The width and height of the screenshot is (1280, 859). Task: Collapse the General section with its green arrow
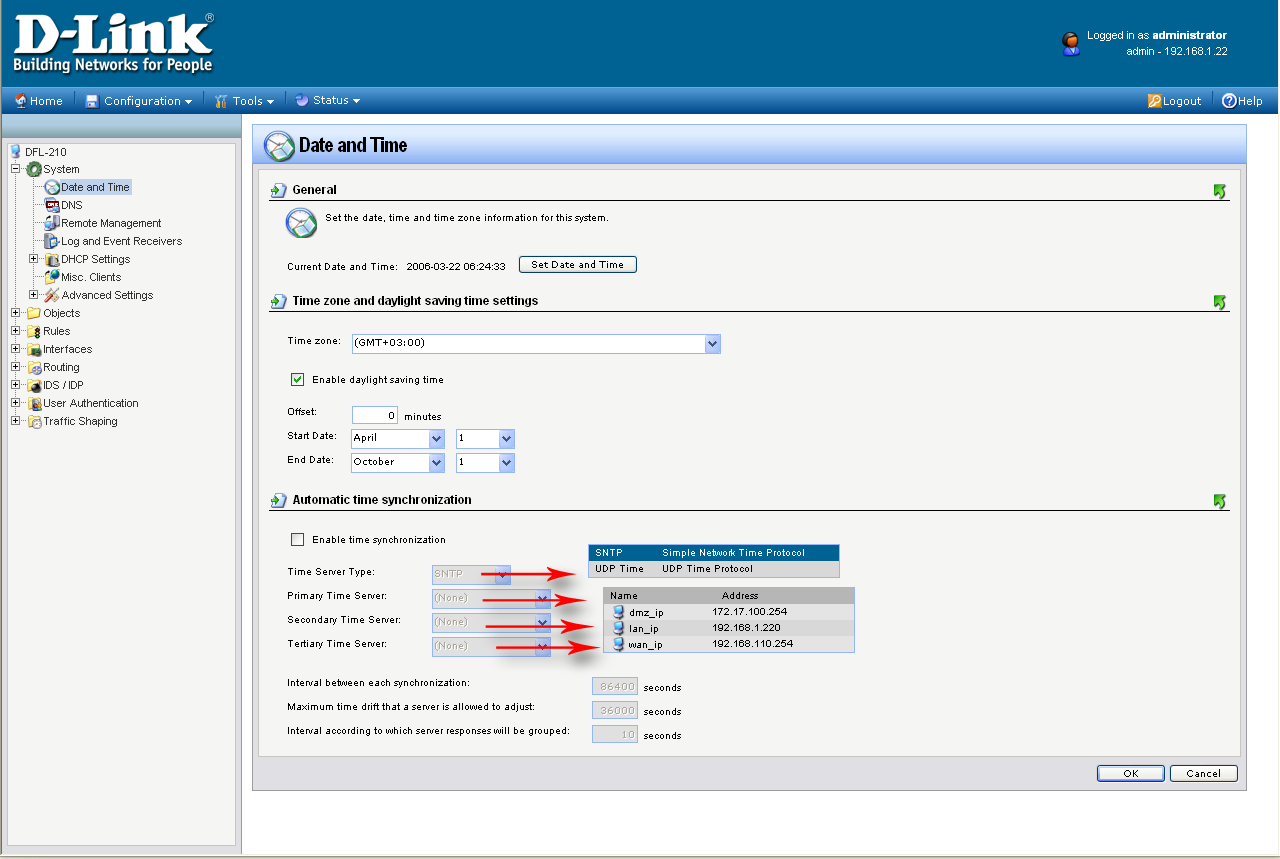pyautogui.click(x=1220, y=191)
